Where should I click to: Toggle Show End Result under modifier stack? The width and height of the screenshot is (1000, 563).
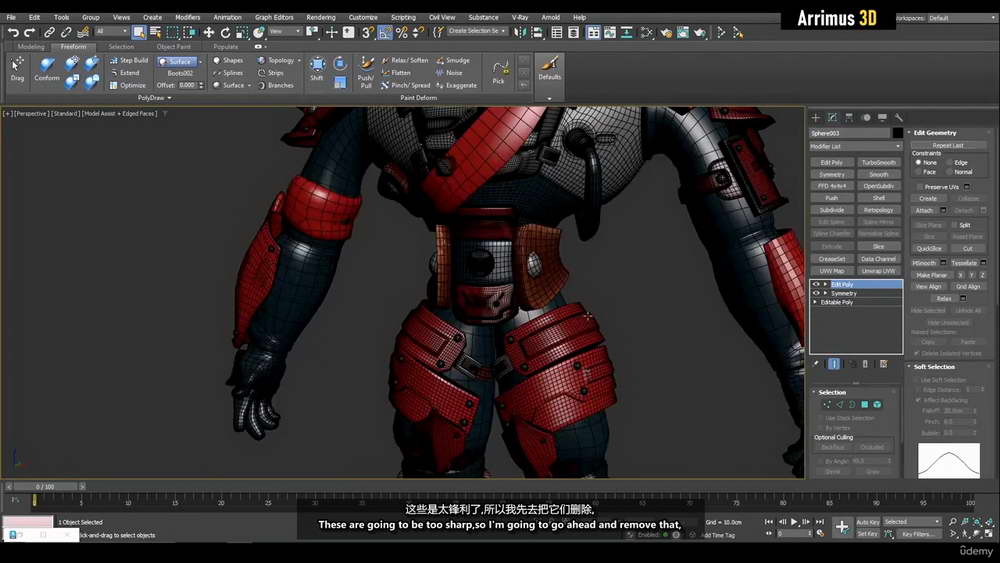pos(834,363)
